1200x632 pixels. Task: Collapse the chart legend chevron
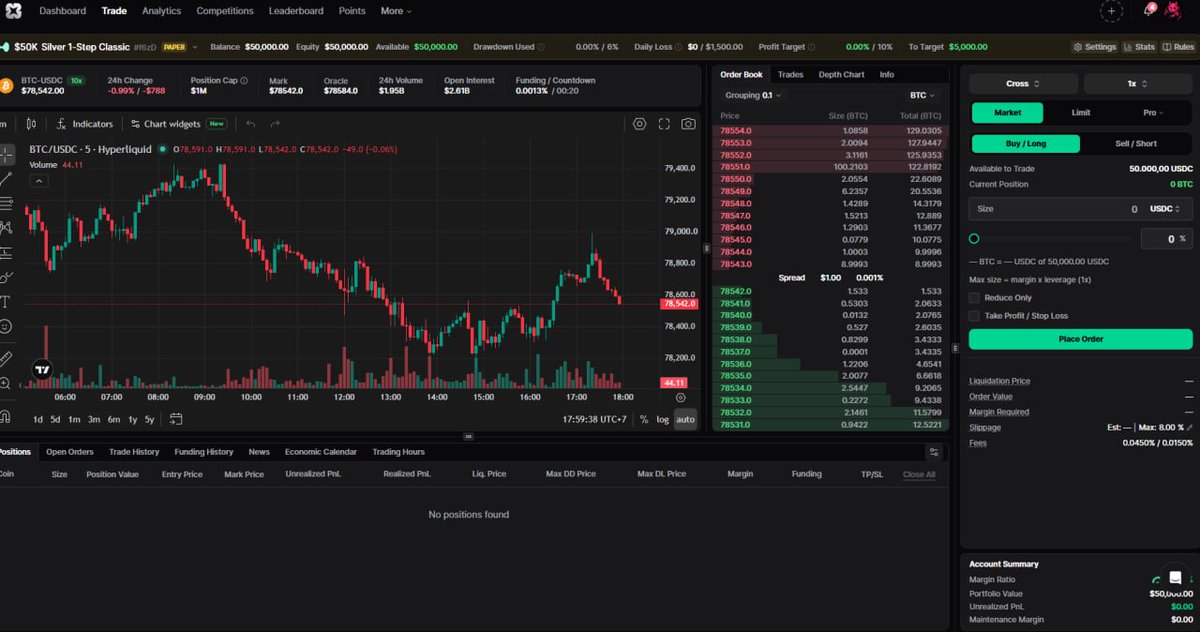point(38,181)
